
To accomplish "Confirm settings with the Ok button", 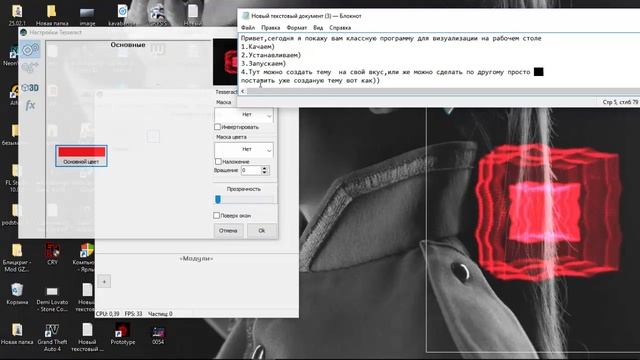I will pyautogui.click(x=262, y=231).
